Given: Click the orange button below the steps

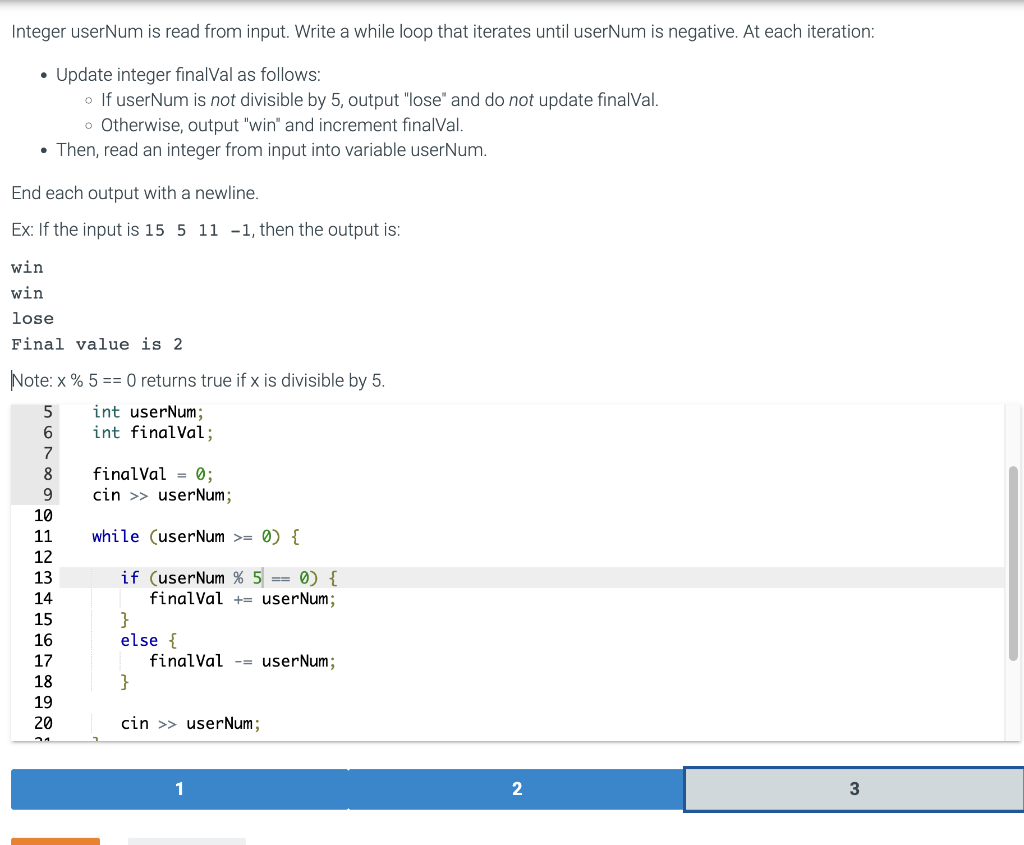Looking at the screenshot, I should click(55, 841).
